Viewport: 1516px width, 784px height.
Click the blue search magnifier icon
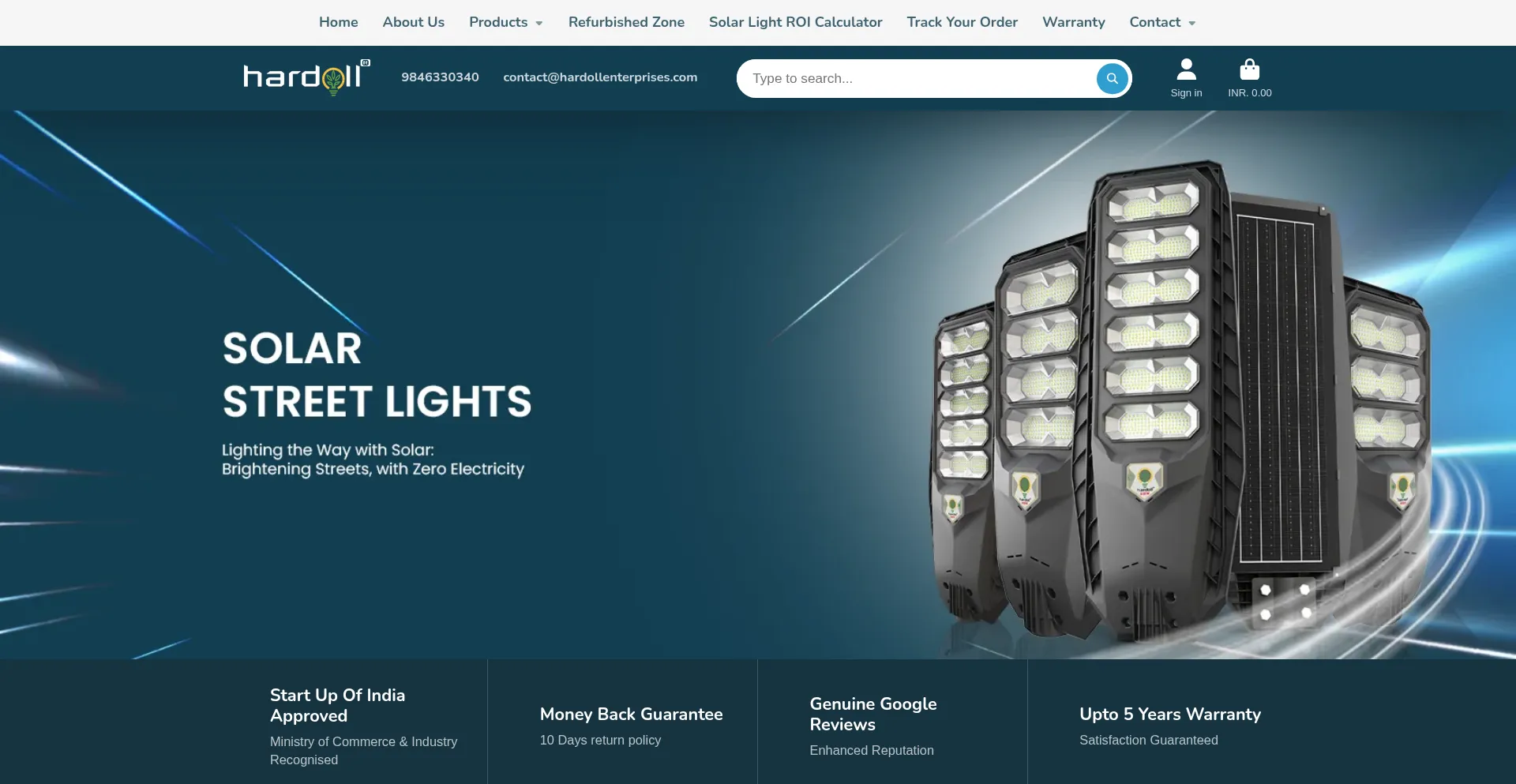click(x=1112, y=78)
